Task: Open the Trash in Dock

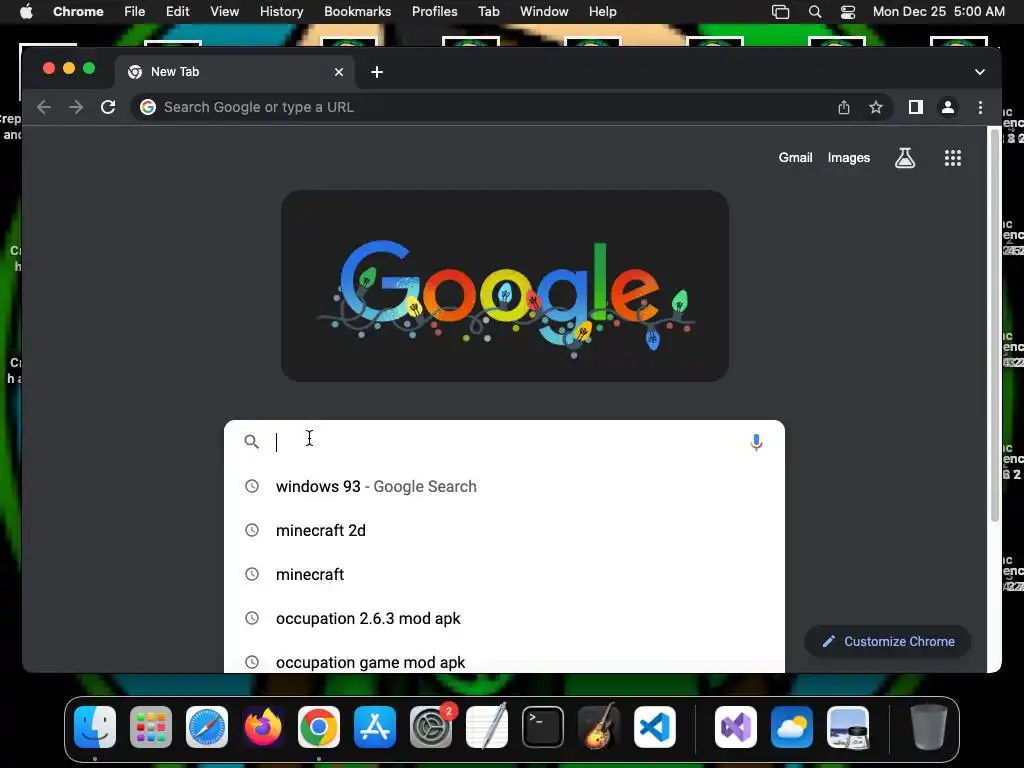Action: [929, 727]
